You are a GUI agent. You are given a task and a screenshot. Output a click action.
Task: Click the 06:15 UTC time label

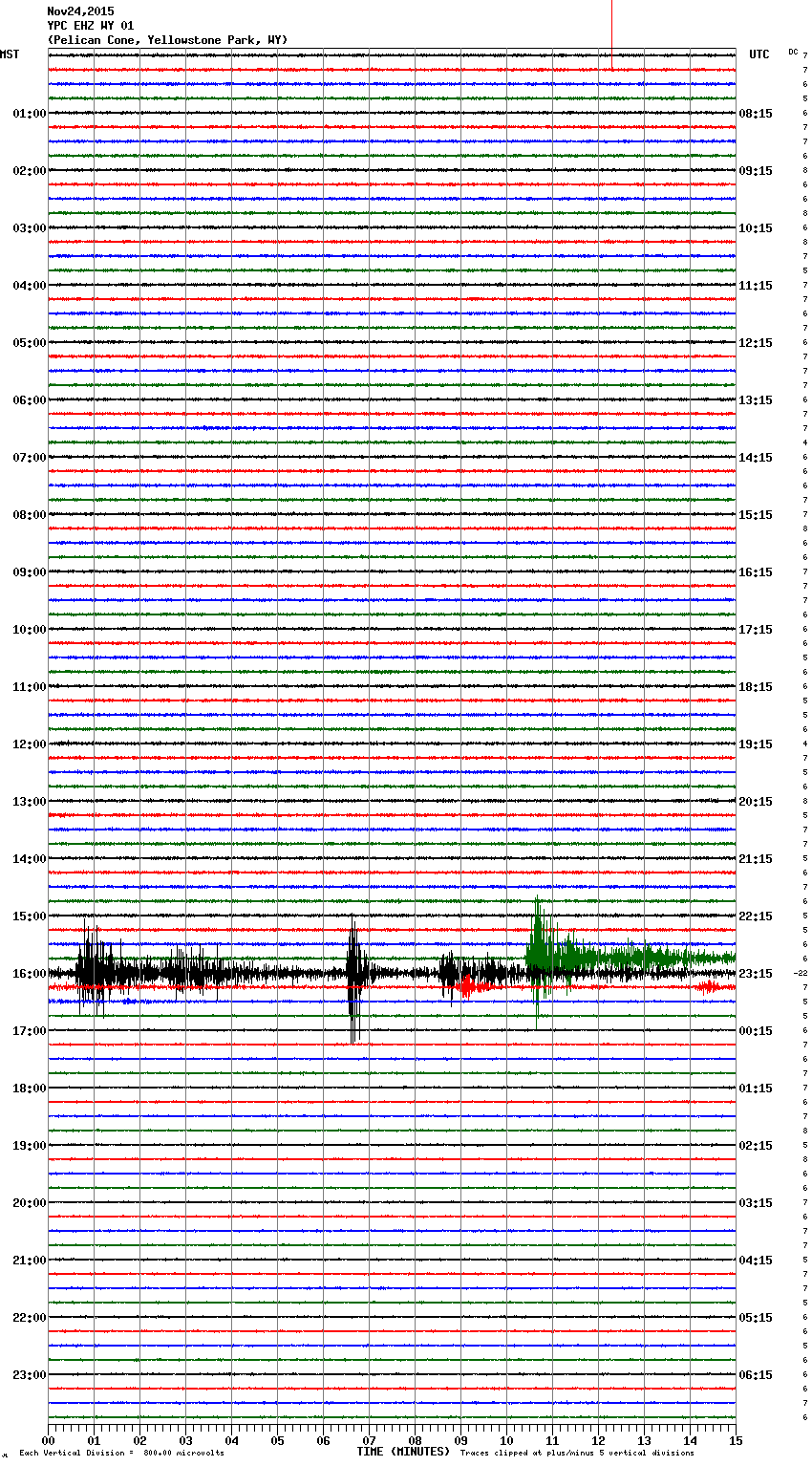(x=756, y=1375)
